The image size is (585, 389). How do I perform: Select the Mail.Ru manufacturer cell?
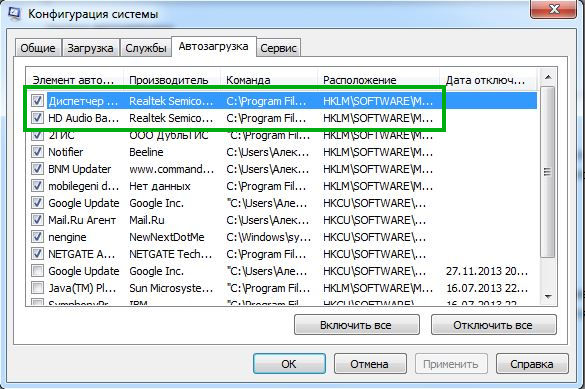pyautogui.click(x=147, y=220)
